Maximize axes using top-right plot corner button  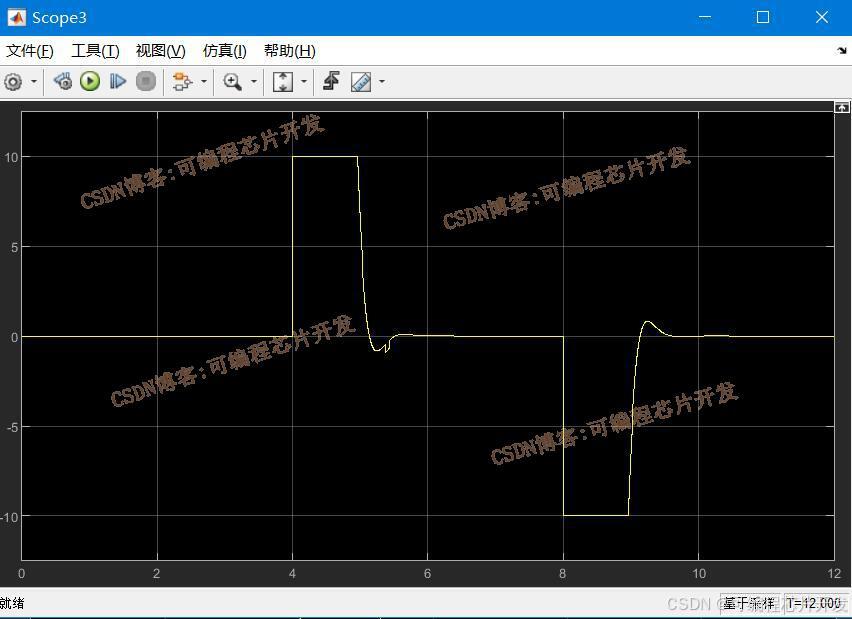point(841,107)
